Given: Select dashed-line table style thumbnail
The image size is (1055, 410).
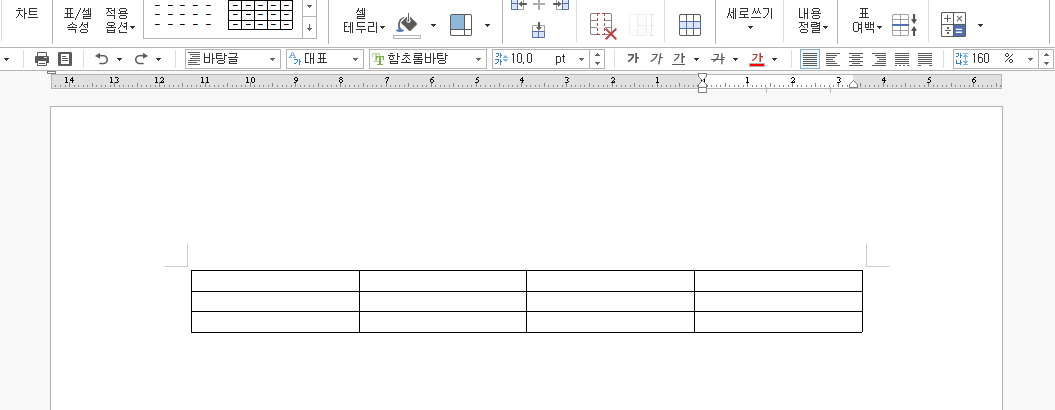Looking at the screenshot, I should click(182, 16).
